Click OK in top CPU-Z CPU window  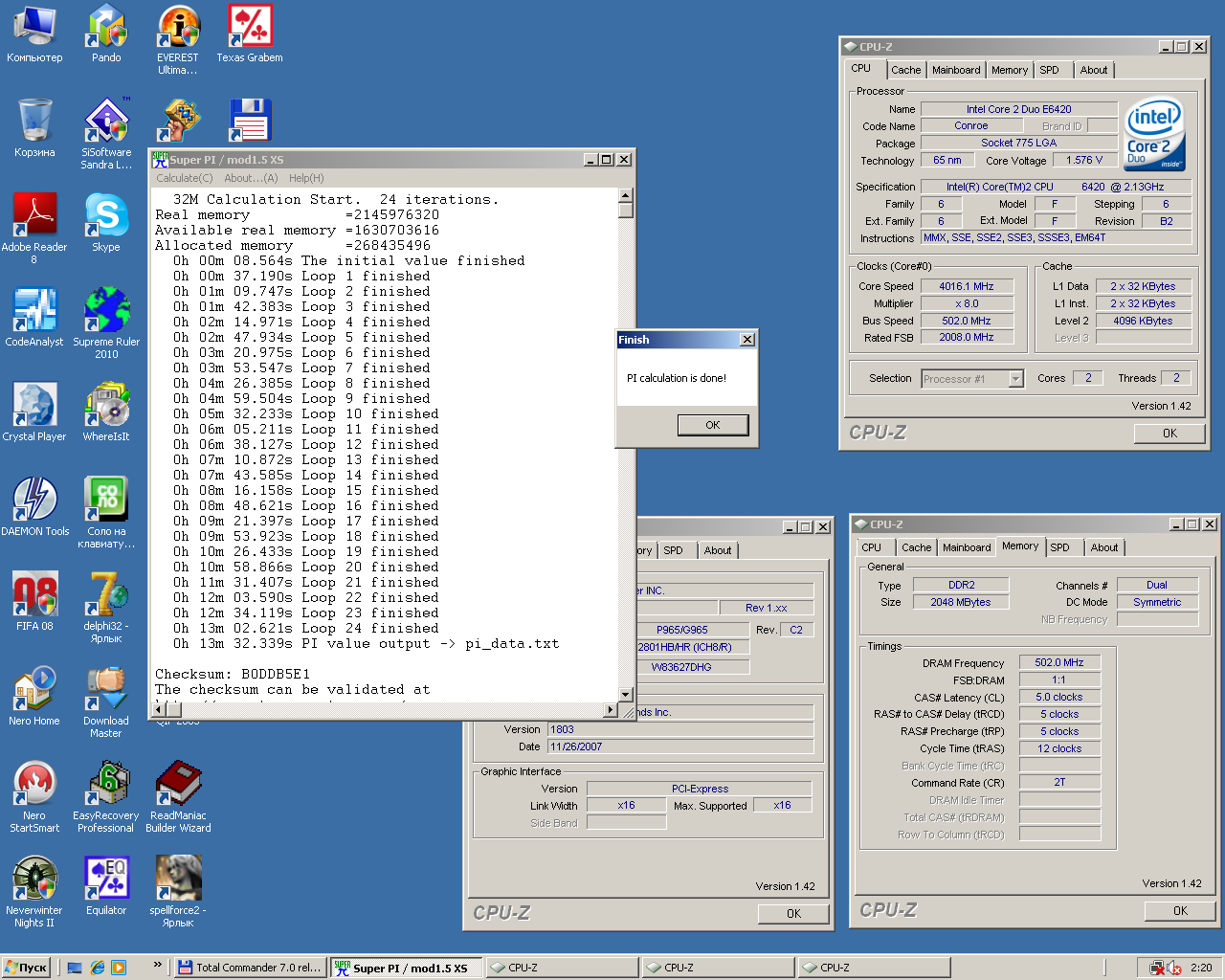(1169, 434)
